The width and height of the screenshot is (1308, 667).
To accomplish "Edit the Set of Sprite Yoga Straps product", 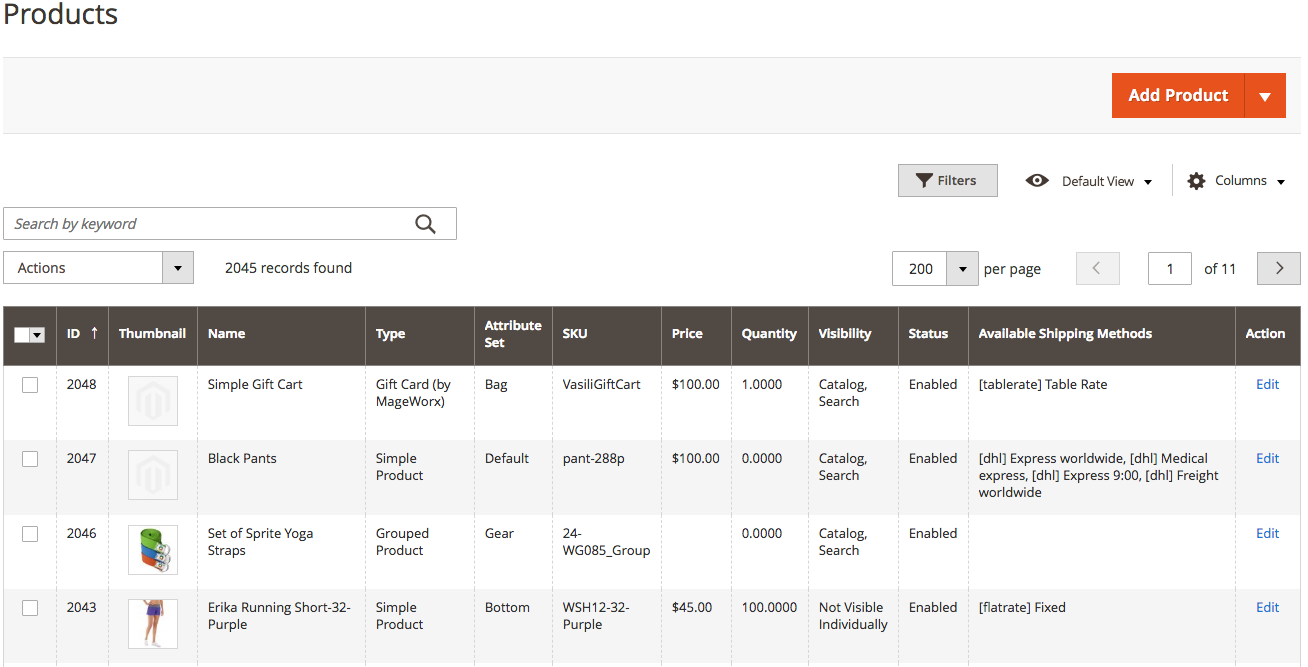I will 1267,533.
